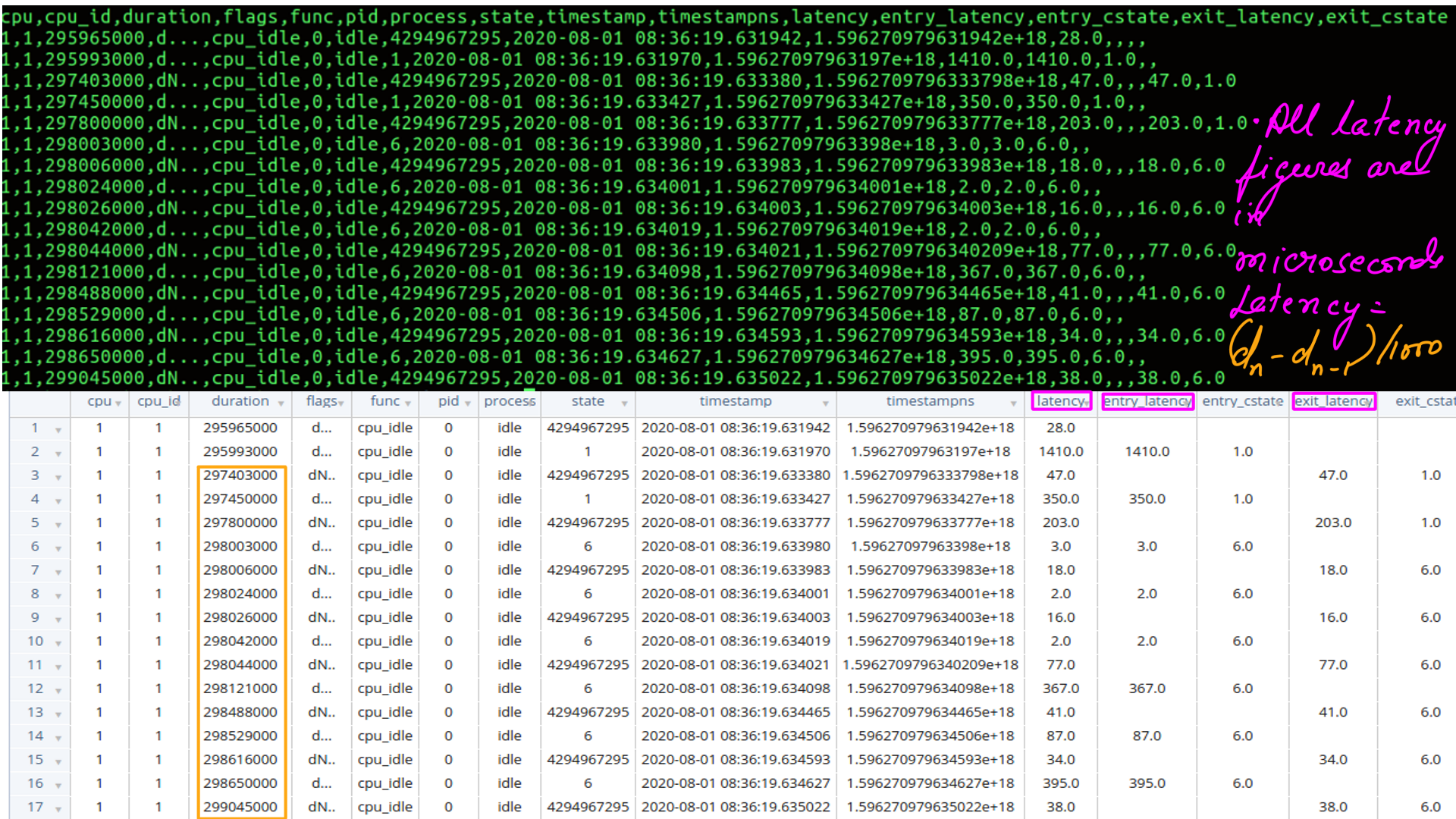The width and height of the screenshot is (1456, 819).
Task: Select latency cell 203.0
Action: [1061, 522]
